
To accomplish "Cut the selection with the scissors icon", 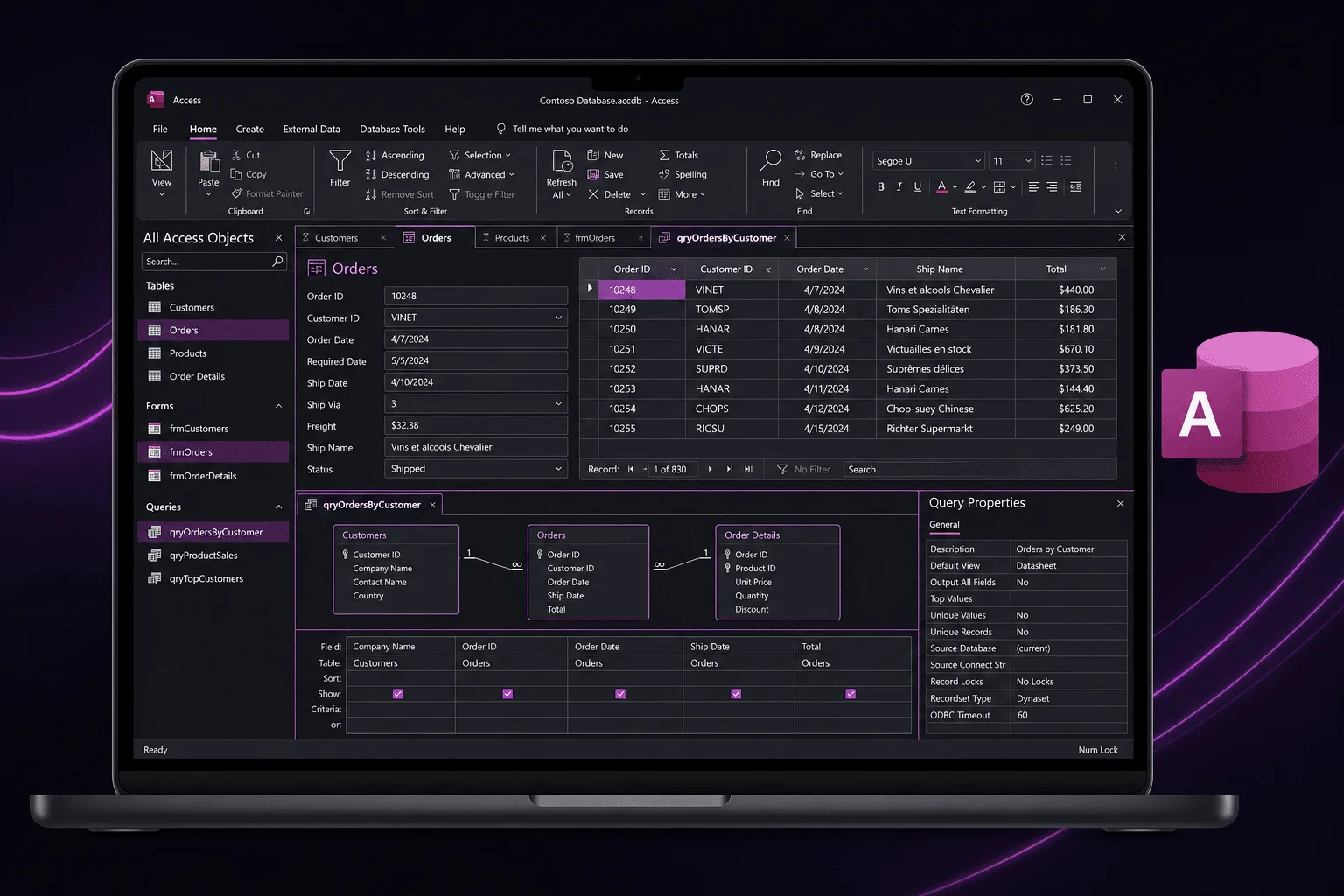I will (236, 155).
